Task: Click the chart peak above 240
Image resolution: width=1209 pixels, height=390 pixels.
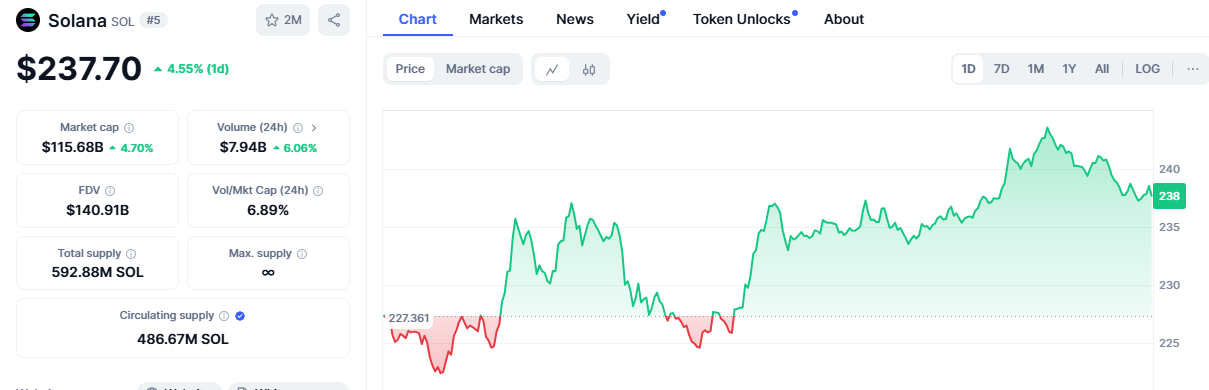Action: tap(1047, 128)
